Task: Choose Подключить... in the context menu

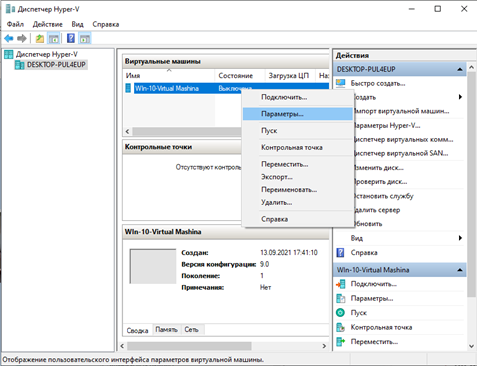Action: 297,97
